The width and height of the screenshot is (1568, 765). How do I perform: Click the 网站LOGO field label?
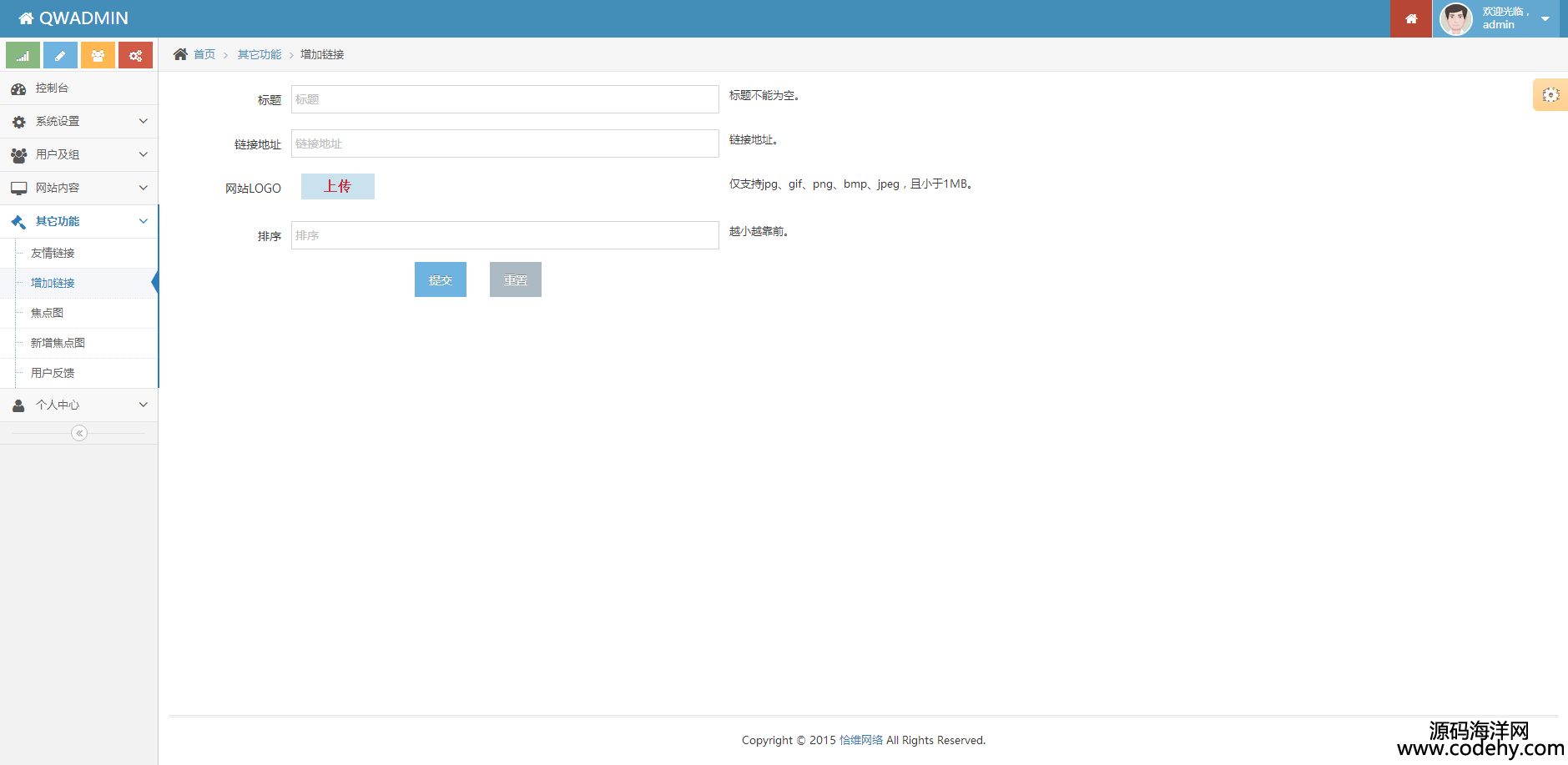(x=253, y=189)
